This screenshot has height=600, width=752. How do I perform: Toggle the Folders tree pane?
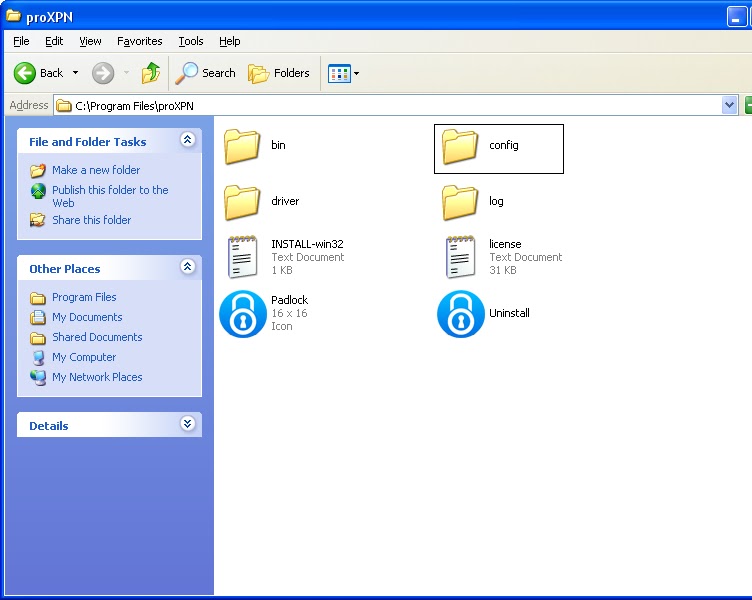tap(279, 73)
